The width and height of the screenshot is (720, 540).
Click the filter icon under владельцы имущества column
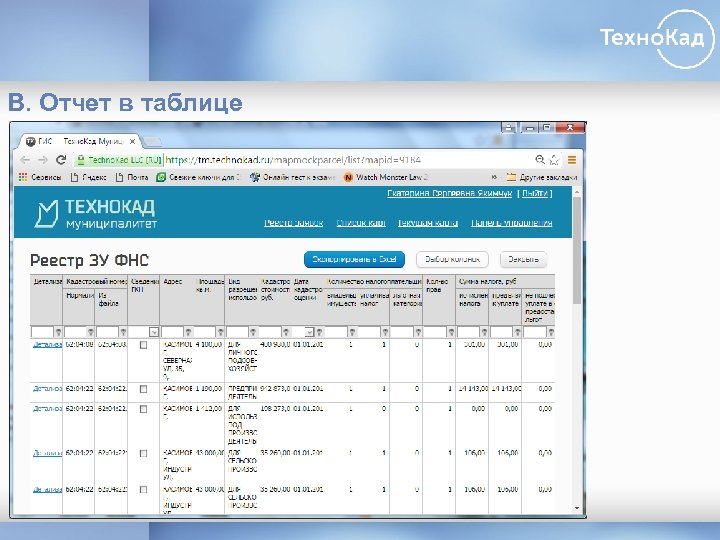point(352,332)
